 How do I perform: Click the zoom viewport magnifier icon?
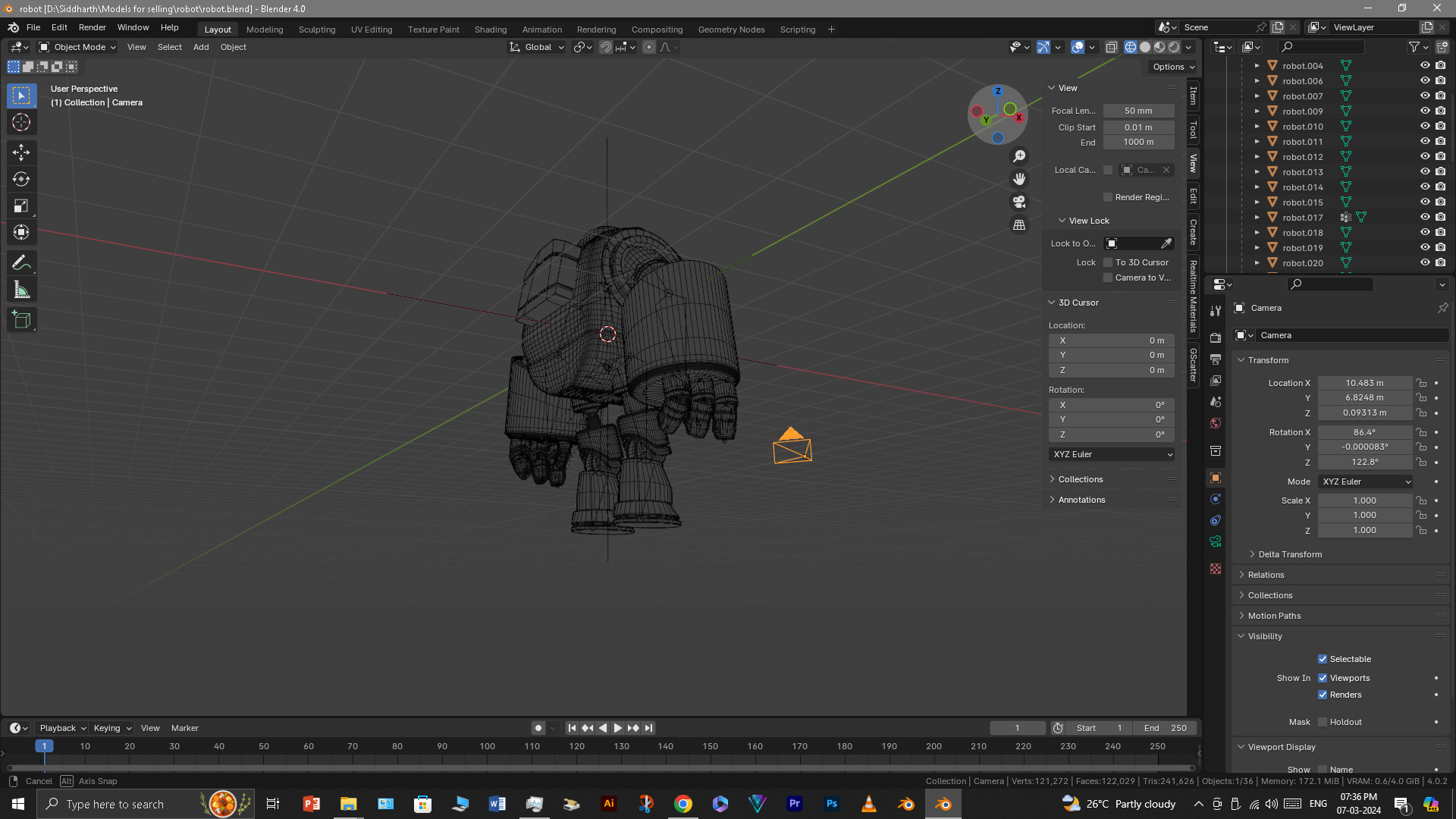tap(1019, 156)
